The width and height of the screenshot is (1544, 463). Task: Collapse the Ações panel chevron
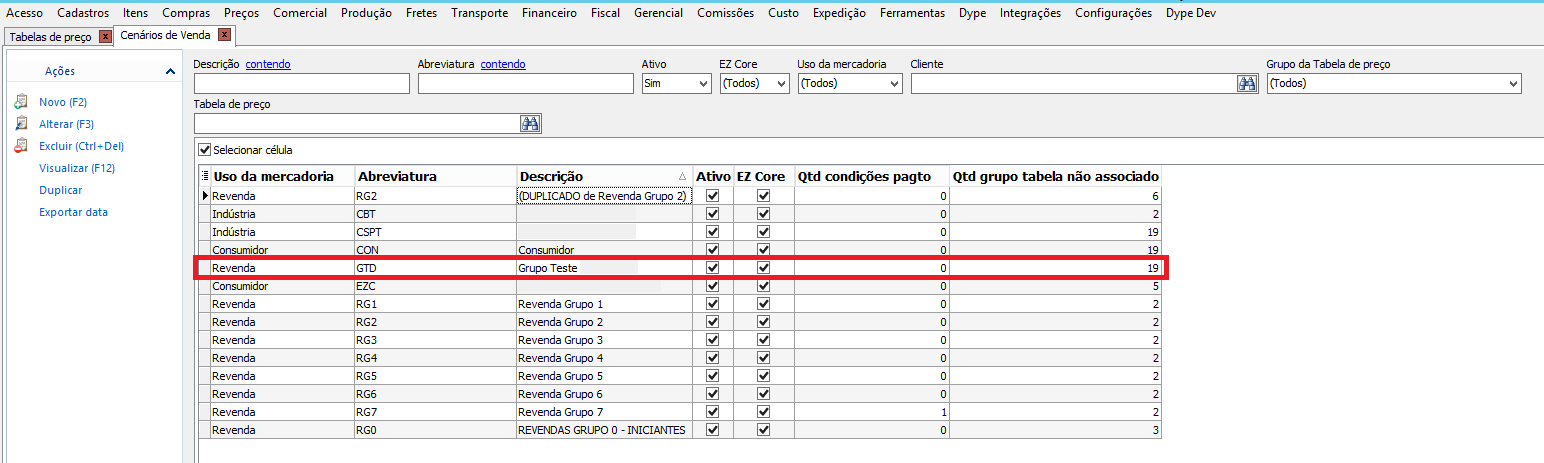click(171, 71)
